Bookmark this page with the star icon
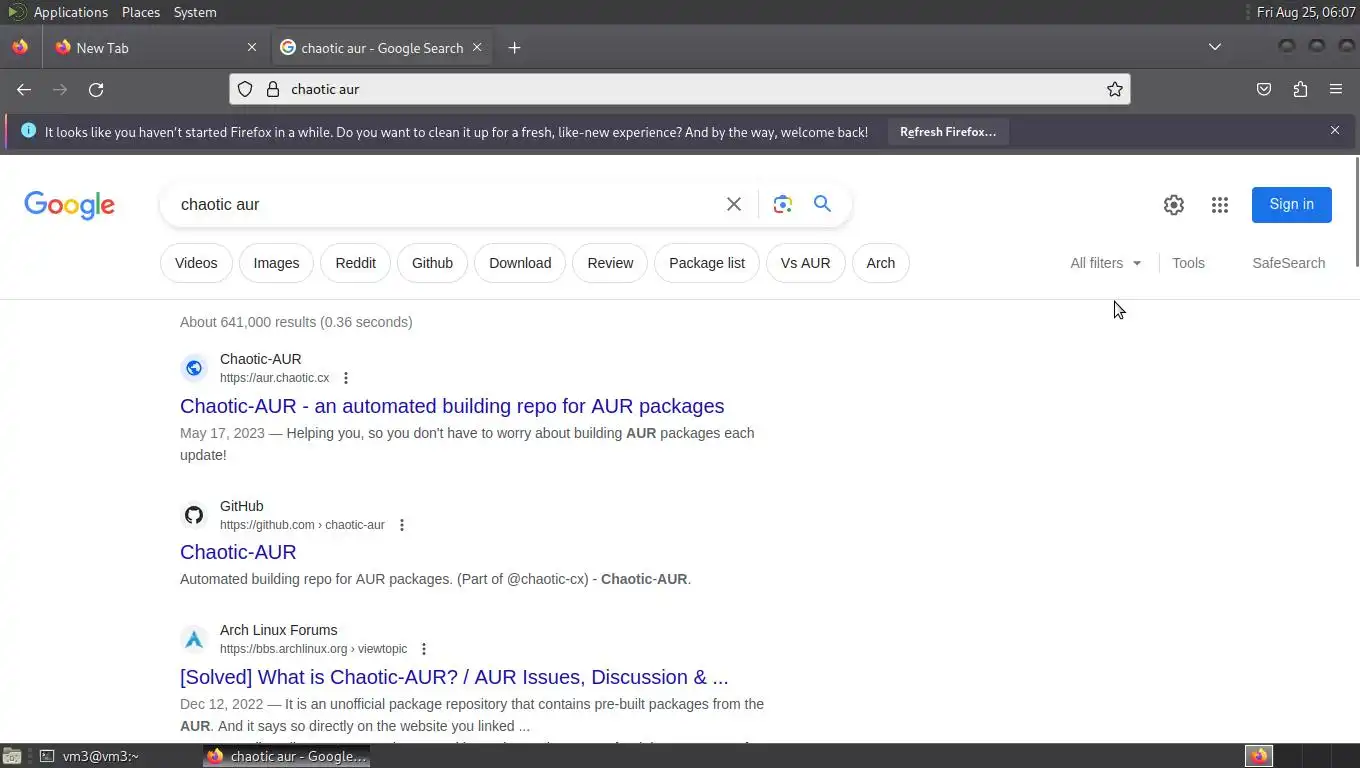The height and width of the screenshot is (768, 1360). pyautogui.click(x=1115, y=89)
